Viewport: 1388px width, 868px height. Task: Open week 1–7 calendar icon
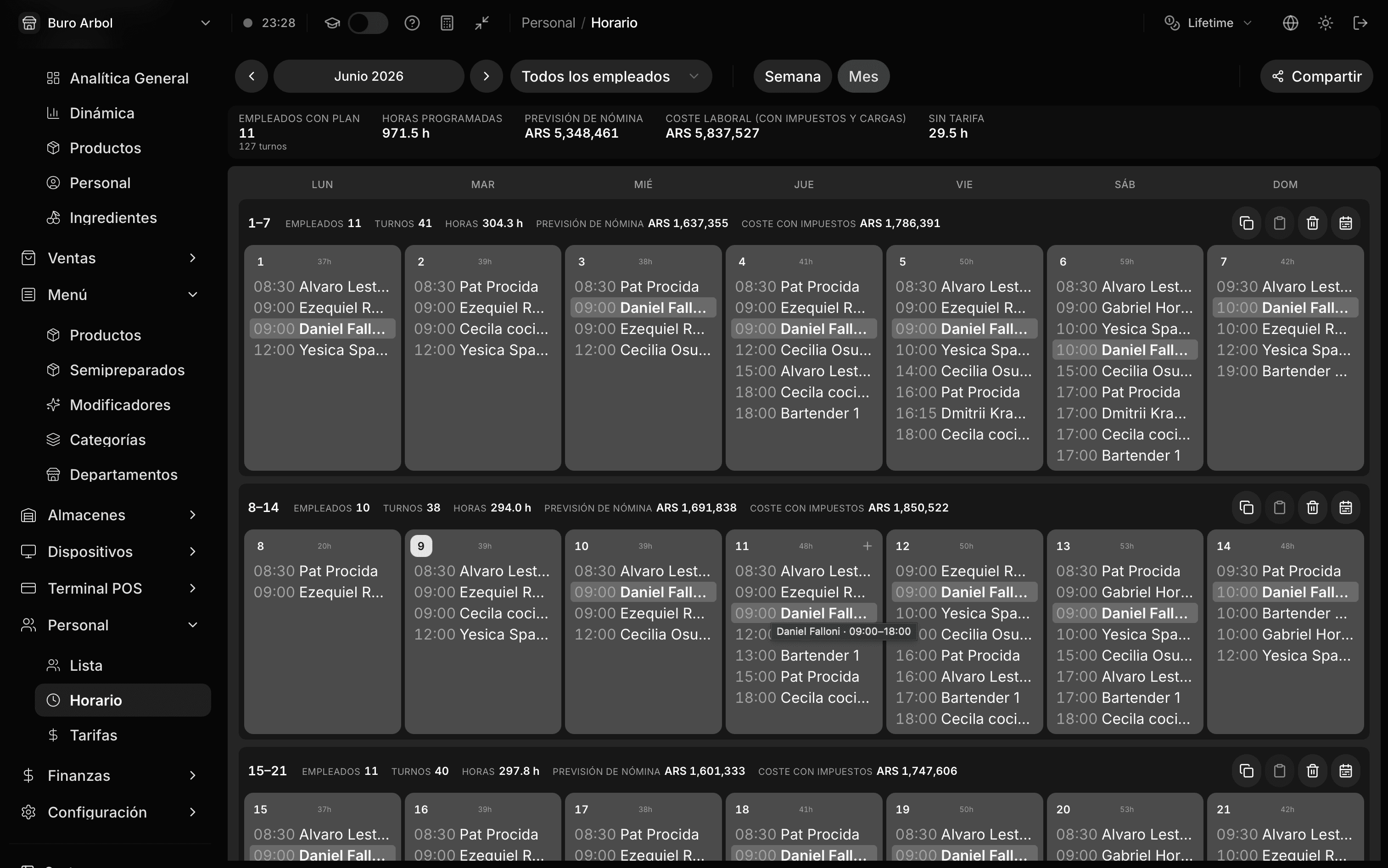click(1345, 223)
